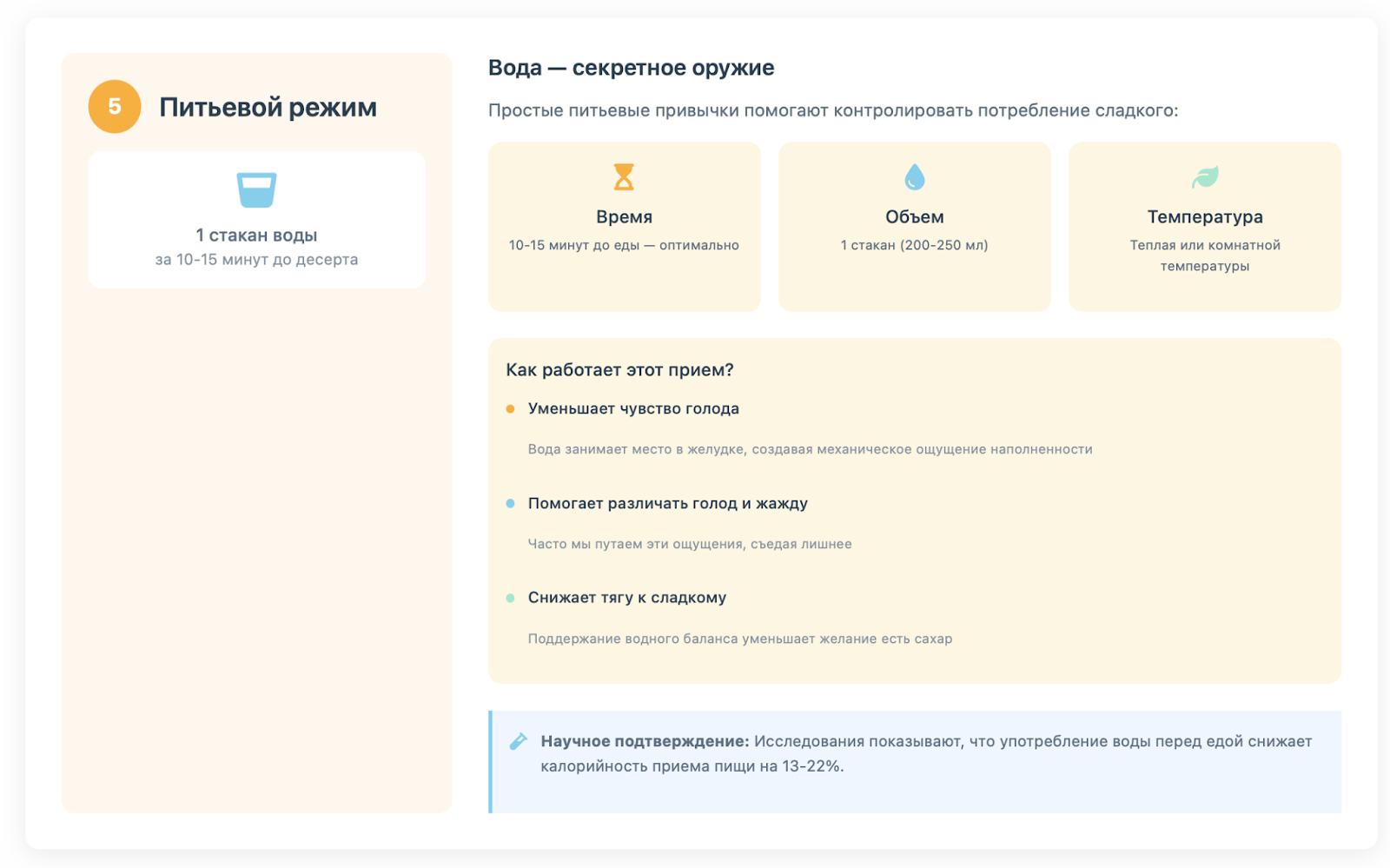The image size is (1390, 868).
Task: Click the water drop icon above Объем
Action: coord(914,177)
